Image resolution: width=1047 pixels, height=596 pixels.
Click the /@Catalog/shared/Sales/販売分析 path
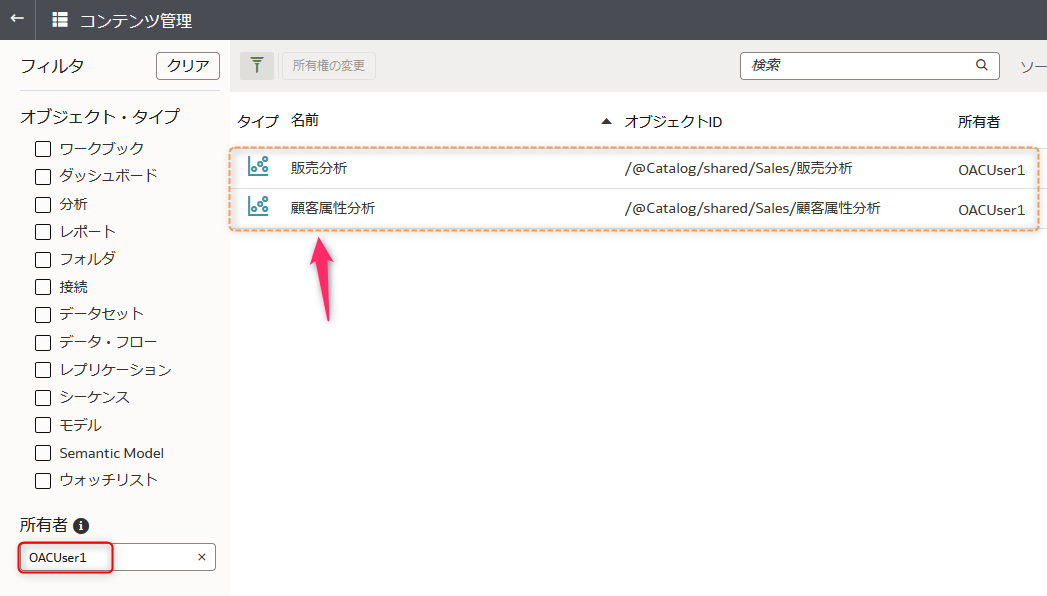(x=739, y=169)
